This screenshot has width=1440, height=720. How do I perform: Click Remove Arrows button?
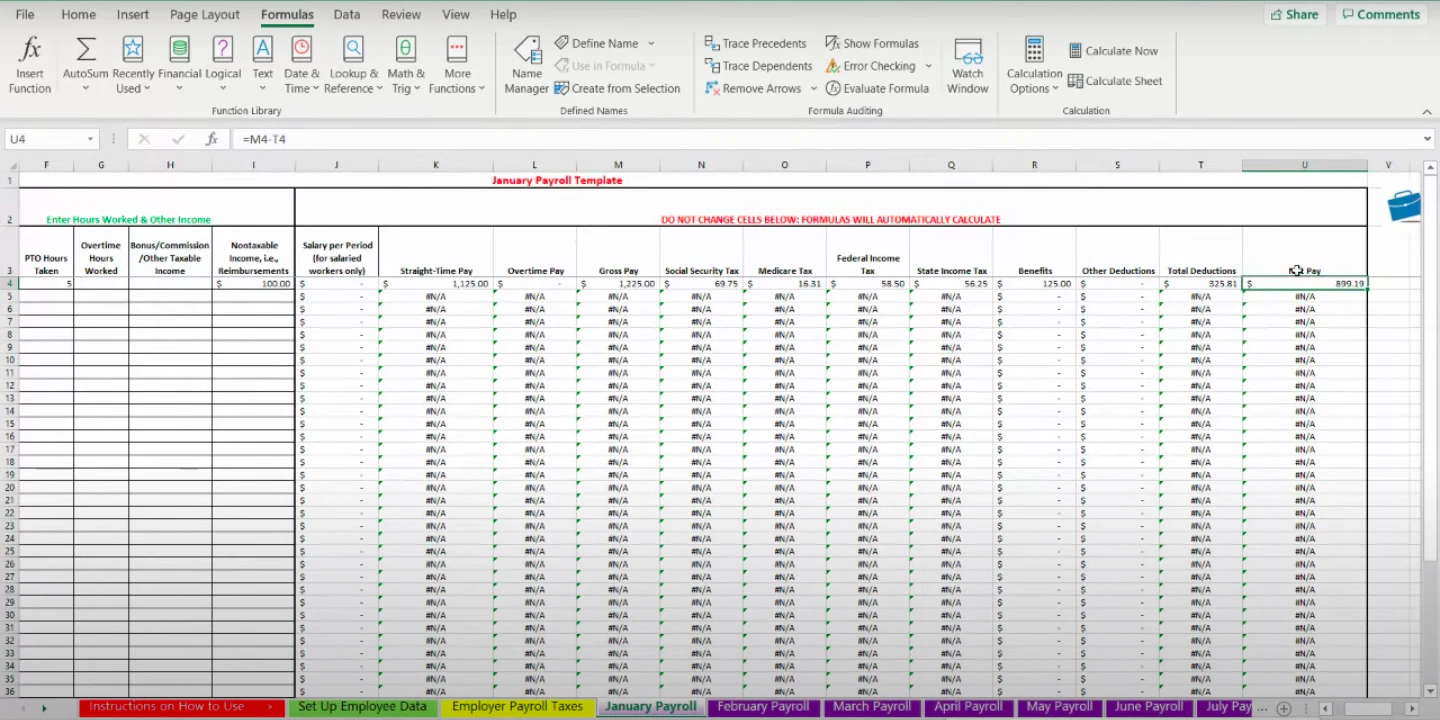tap(753, 88)
